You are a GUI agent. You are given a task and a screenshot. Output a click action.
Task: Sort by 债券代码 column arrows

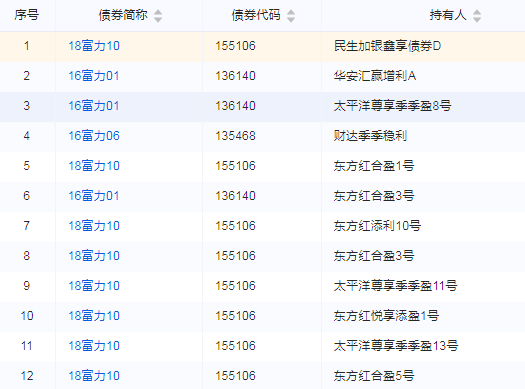coord(291,16)
